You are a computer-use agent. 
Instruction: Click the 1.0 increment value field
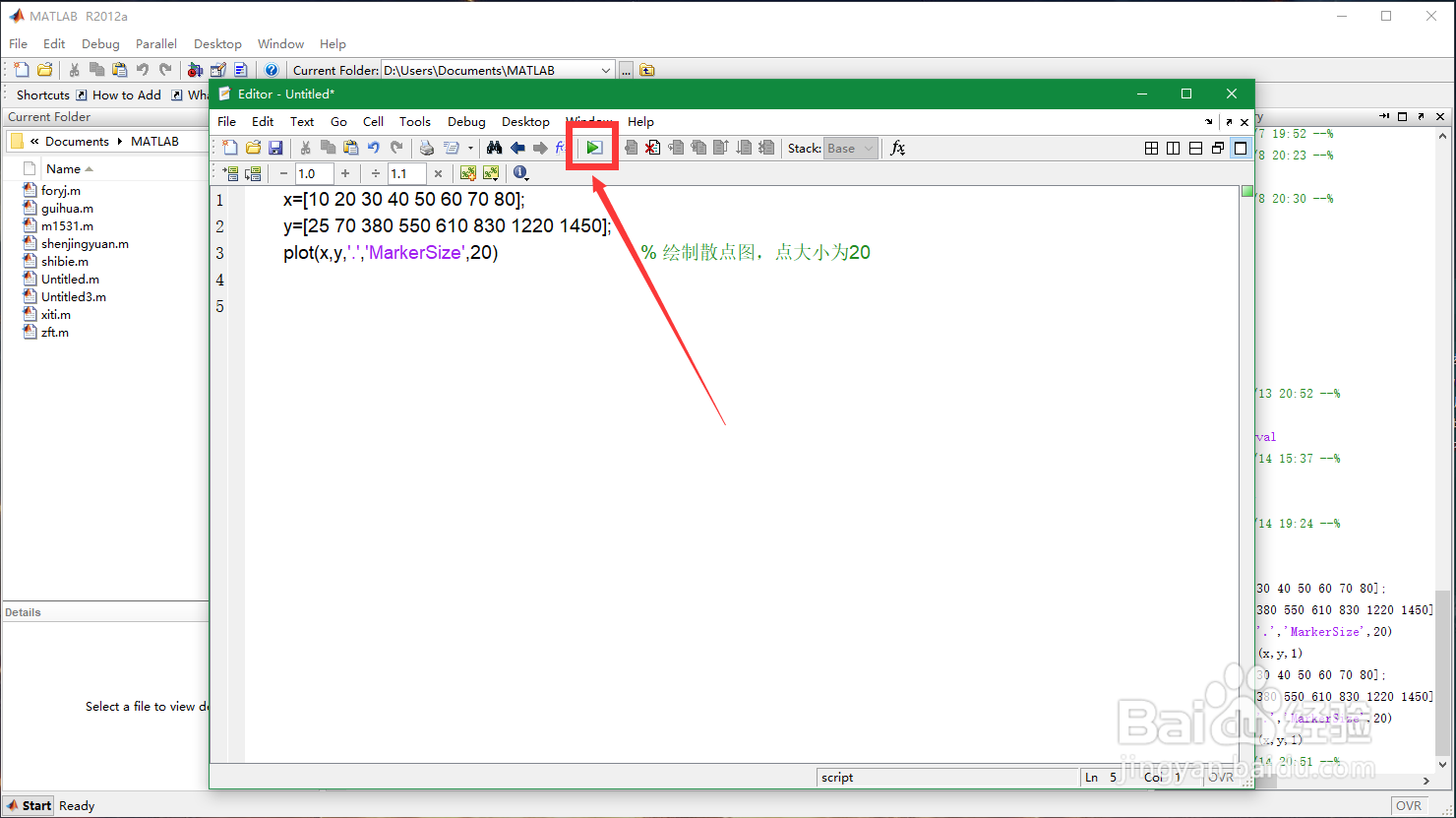tap(314, 173)
